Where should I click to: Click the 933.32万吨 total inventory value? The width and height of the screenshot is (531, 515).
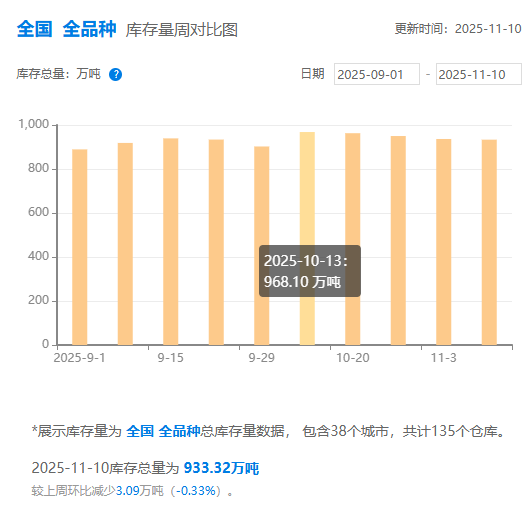(x=221, y=468)
